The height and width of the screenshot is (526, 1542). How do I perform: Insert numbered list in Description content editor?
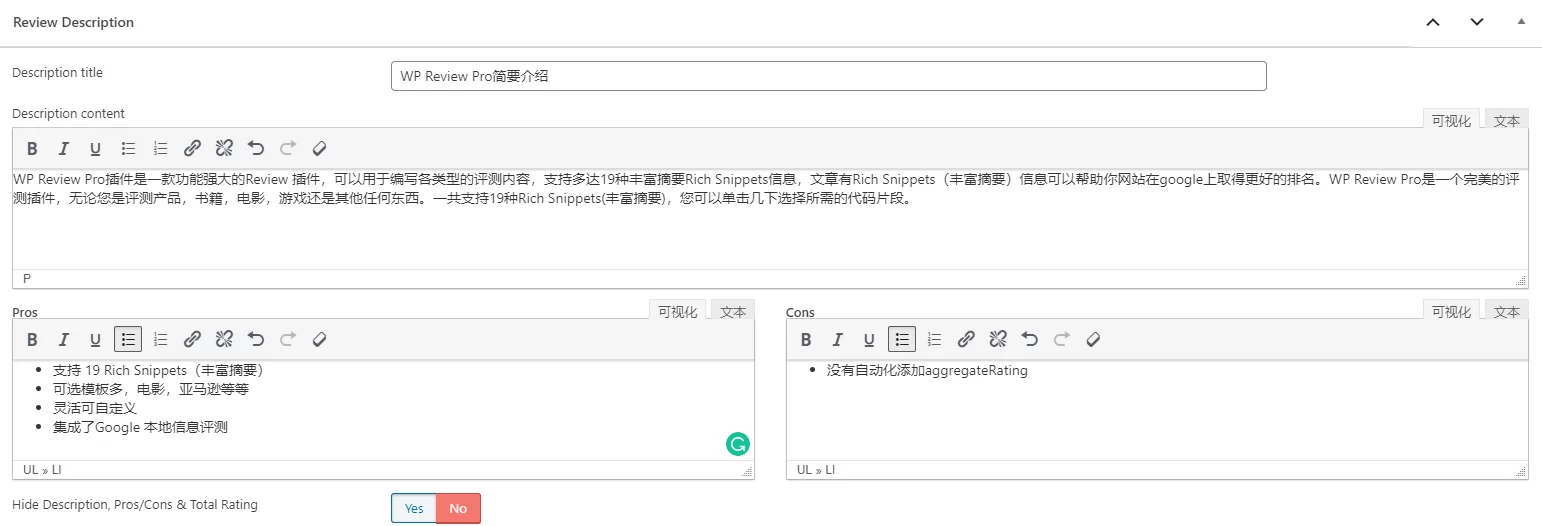(160, 149)
